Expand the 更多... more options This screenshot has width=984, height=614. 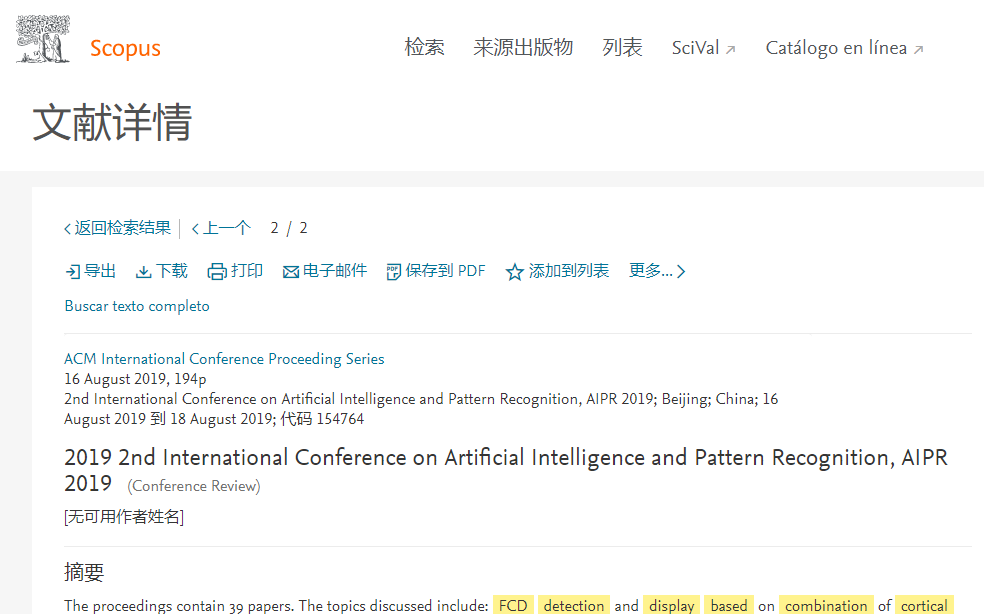(x=657, y=271)
